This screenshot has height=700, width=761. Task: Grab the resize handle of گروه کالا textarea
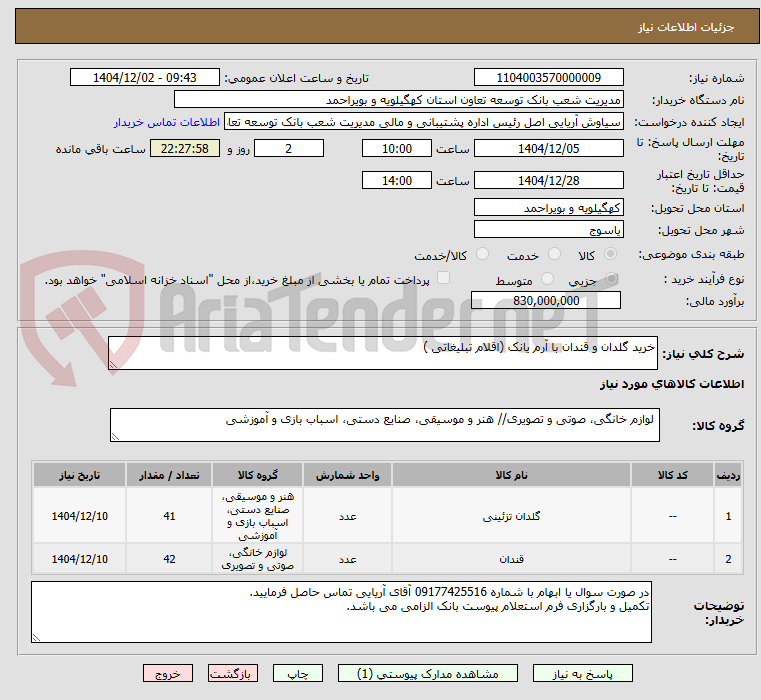[x=115, y=437]
